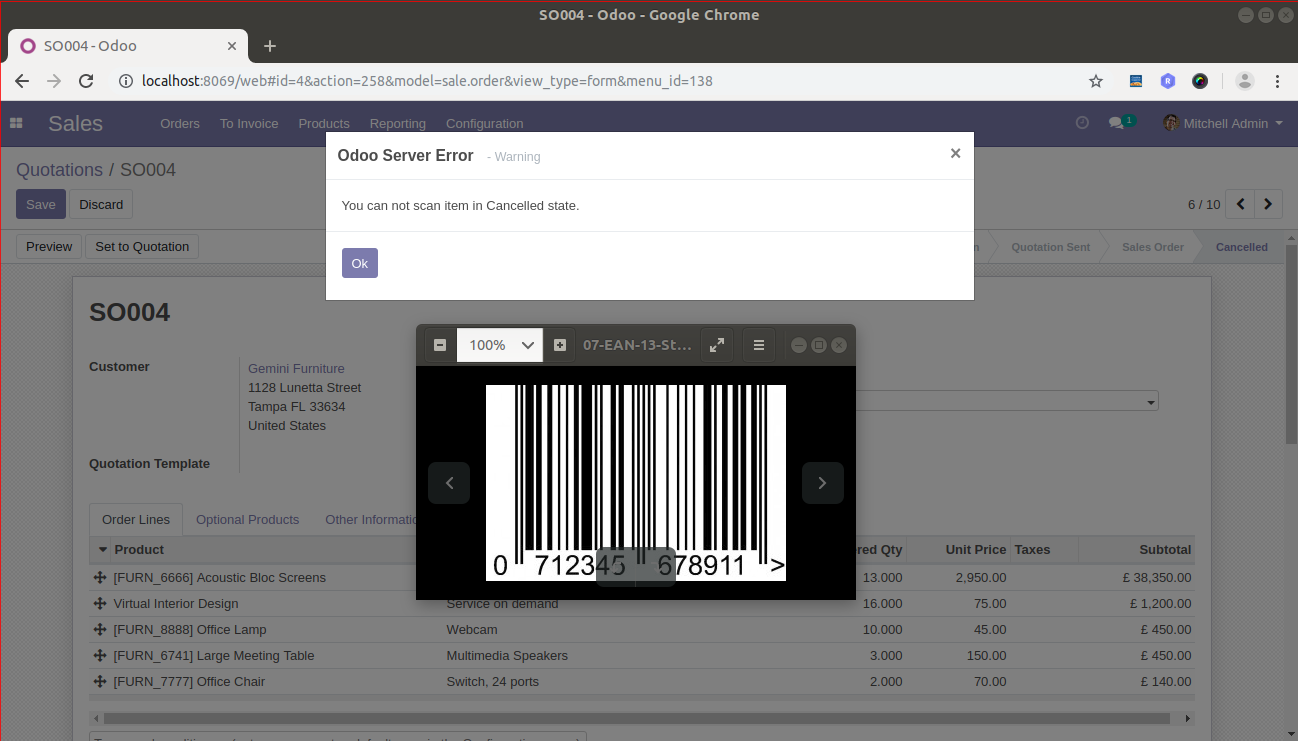Click quantity 16.000 in Virtual Interior Design row
1298x741 pixels.
(882, 604)
